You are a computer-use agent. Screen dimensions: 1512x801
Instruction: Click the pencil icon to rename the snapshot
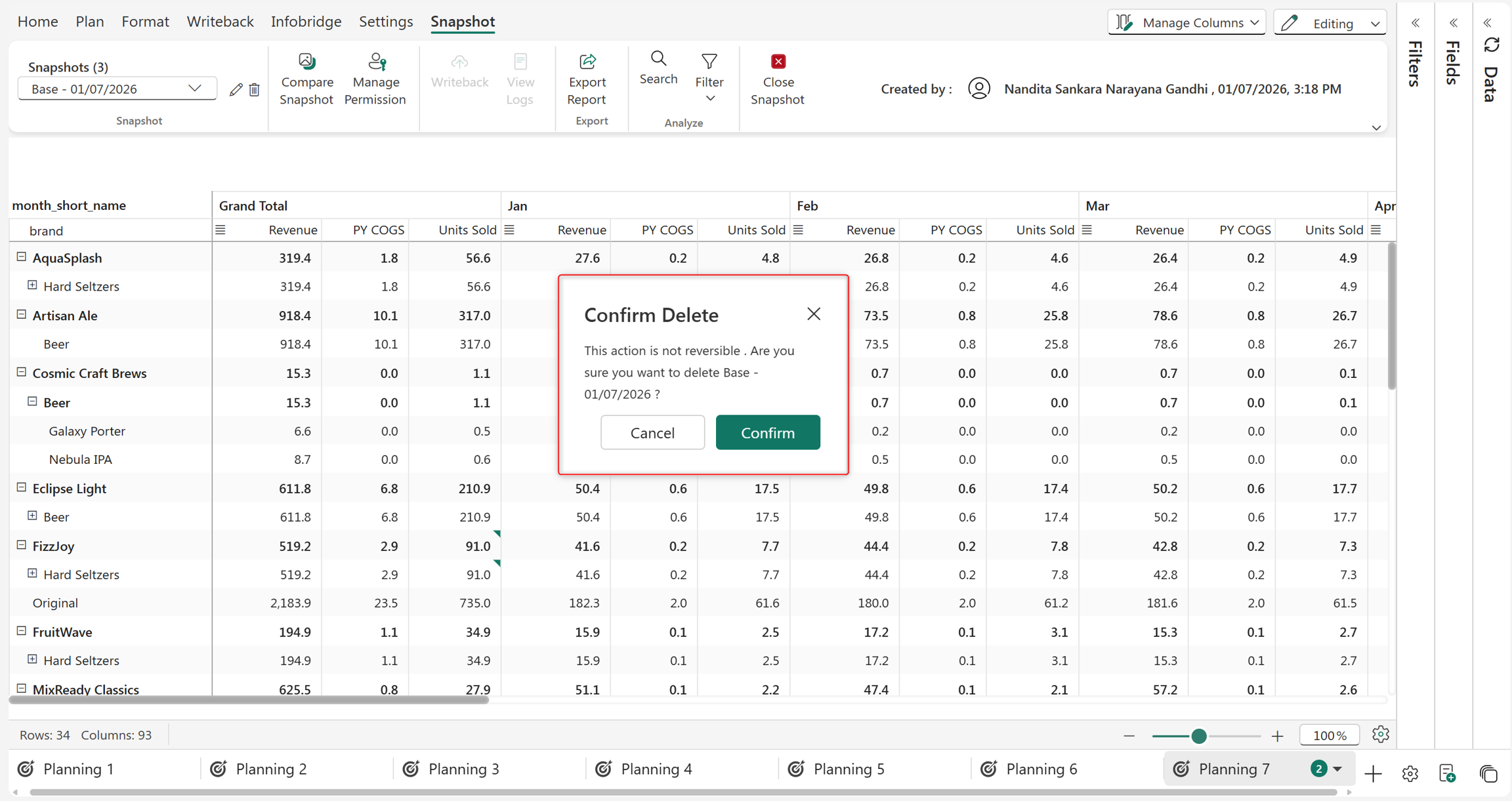236,89
